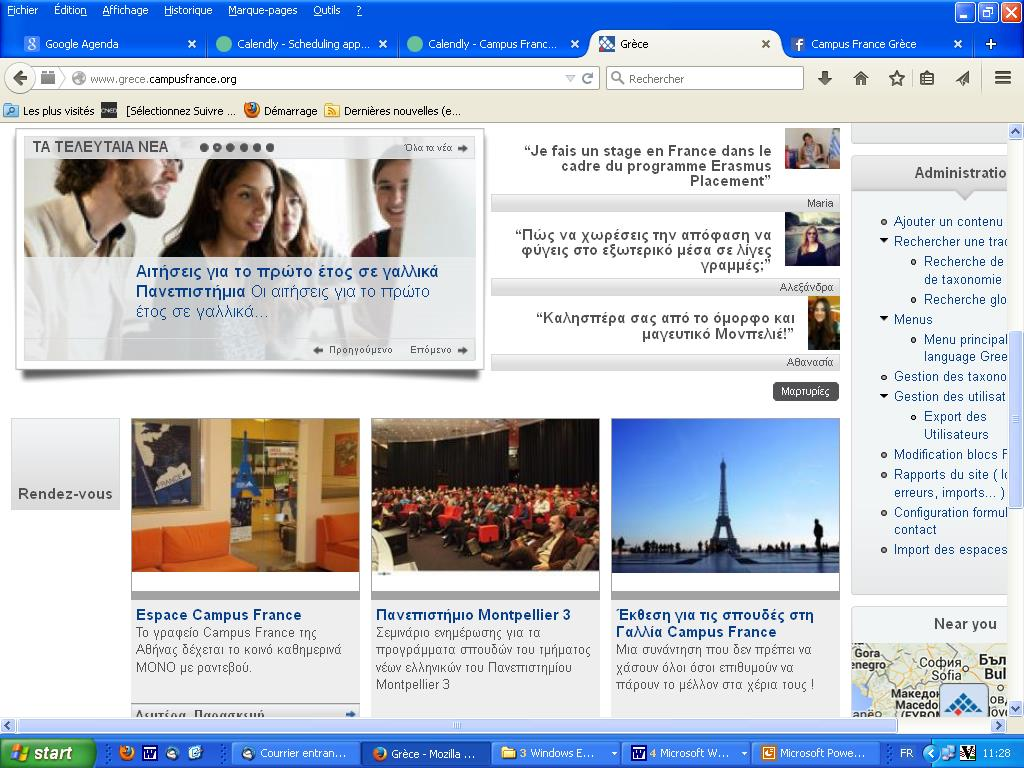Click the vertical scrollbar down arrow
Viewport: 1024px width, 768px height.
[1015, 709]
